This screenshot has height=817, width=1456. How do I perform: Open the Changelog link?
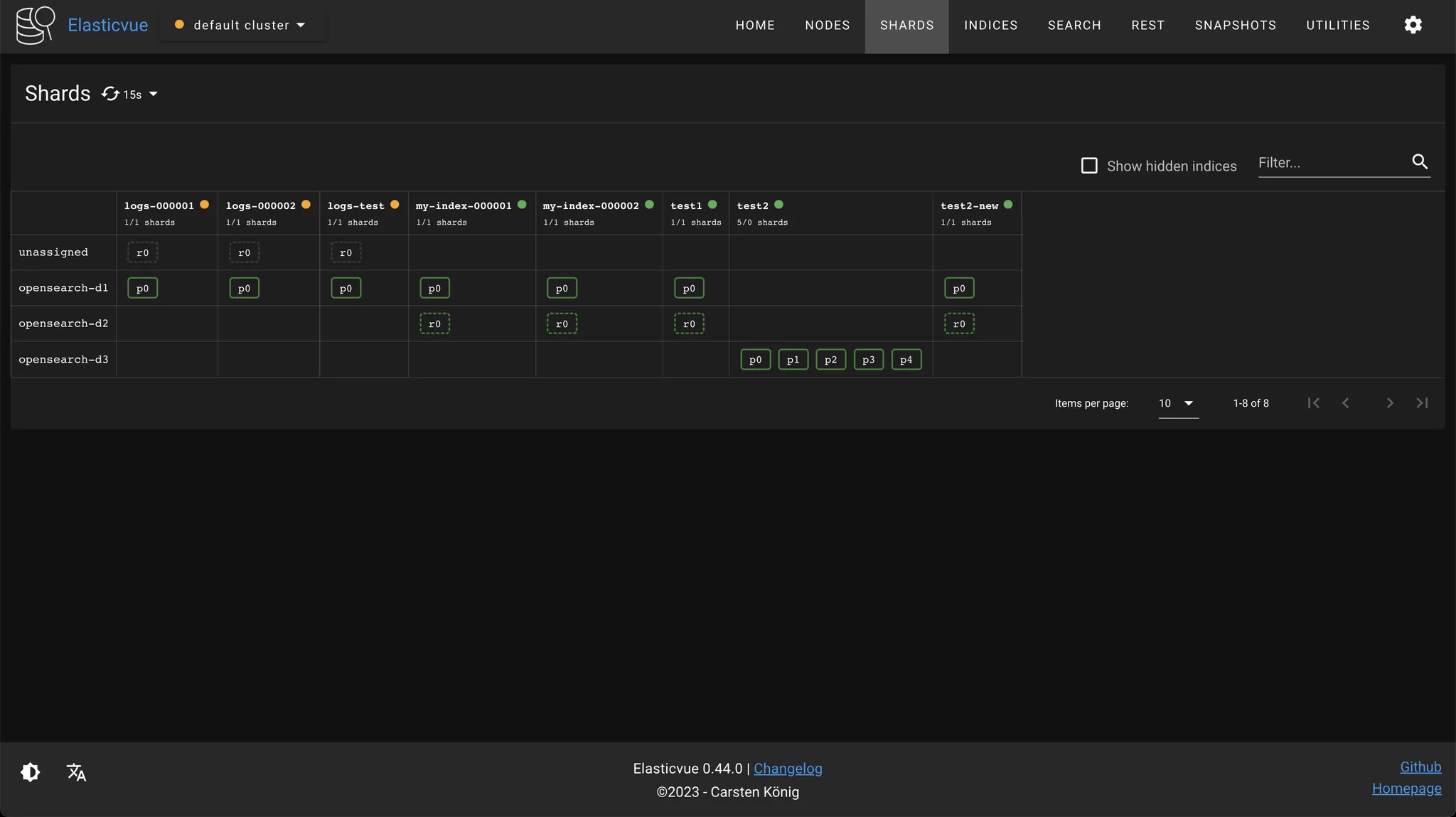pyautogui.click(x=787, y=769)
